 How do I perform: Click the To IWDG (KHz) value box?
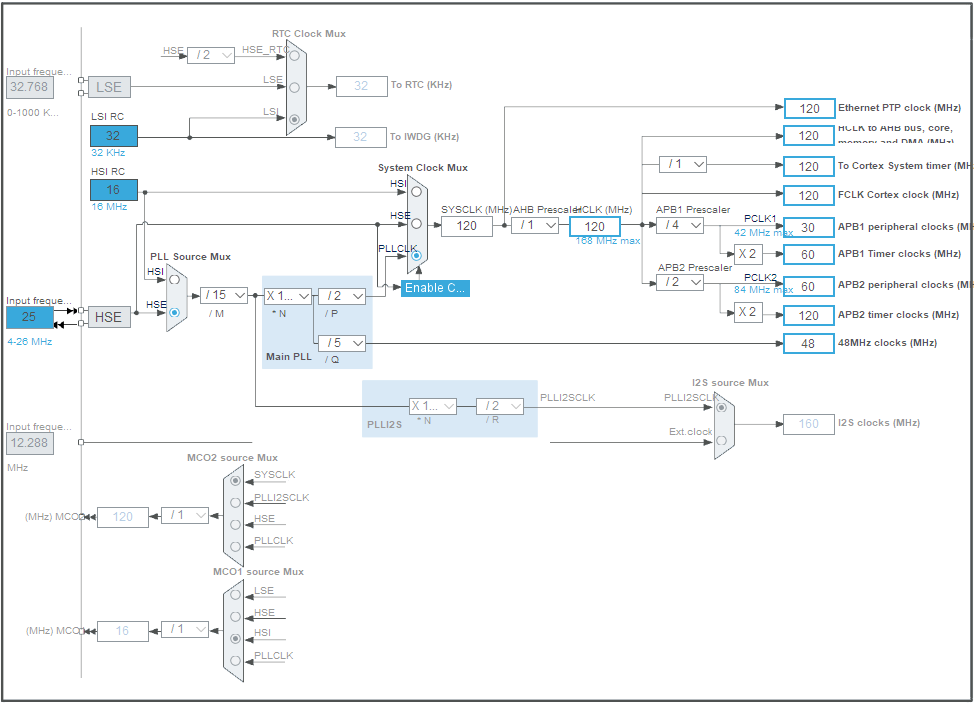pos(361,137)
